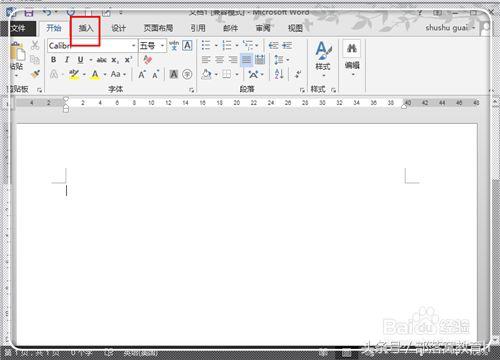Switch to the 开始 (Home) tab
The image size is (500, 360).
54,28
